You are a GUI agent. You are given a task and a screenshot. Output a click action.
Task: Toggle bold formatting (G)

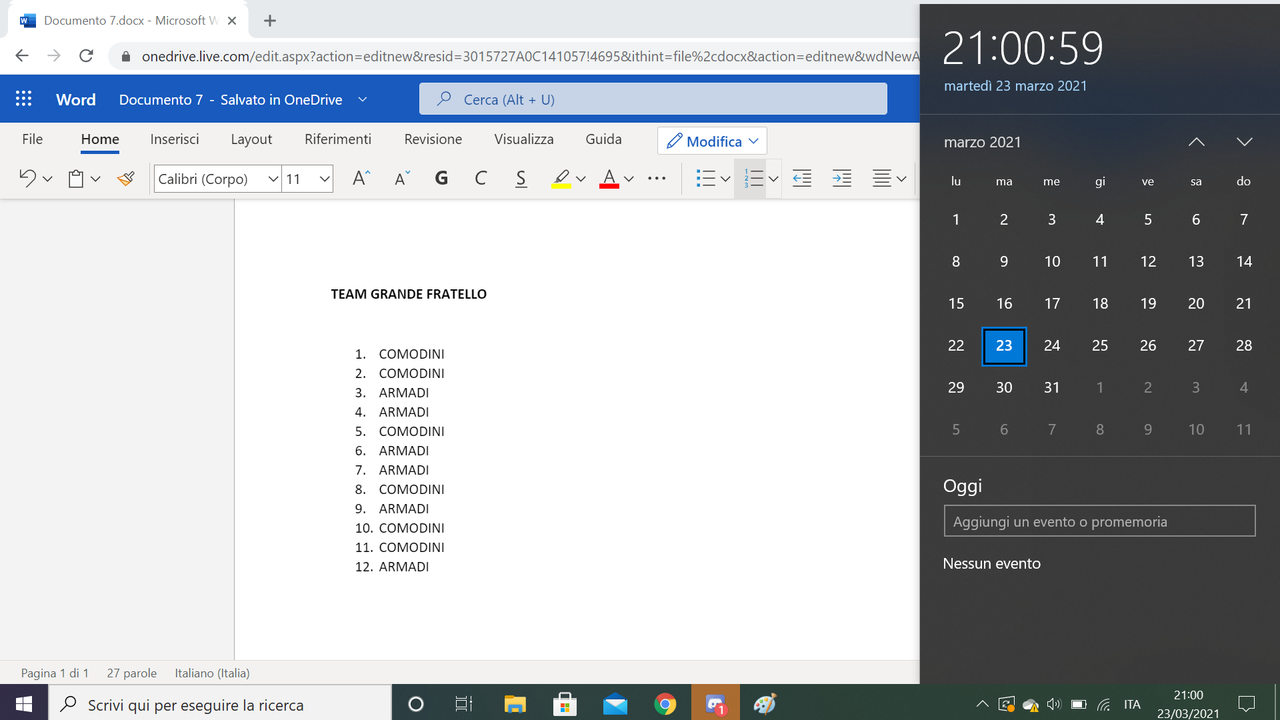[x=441, y=178]
